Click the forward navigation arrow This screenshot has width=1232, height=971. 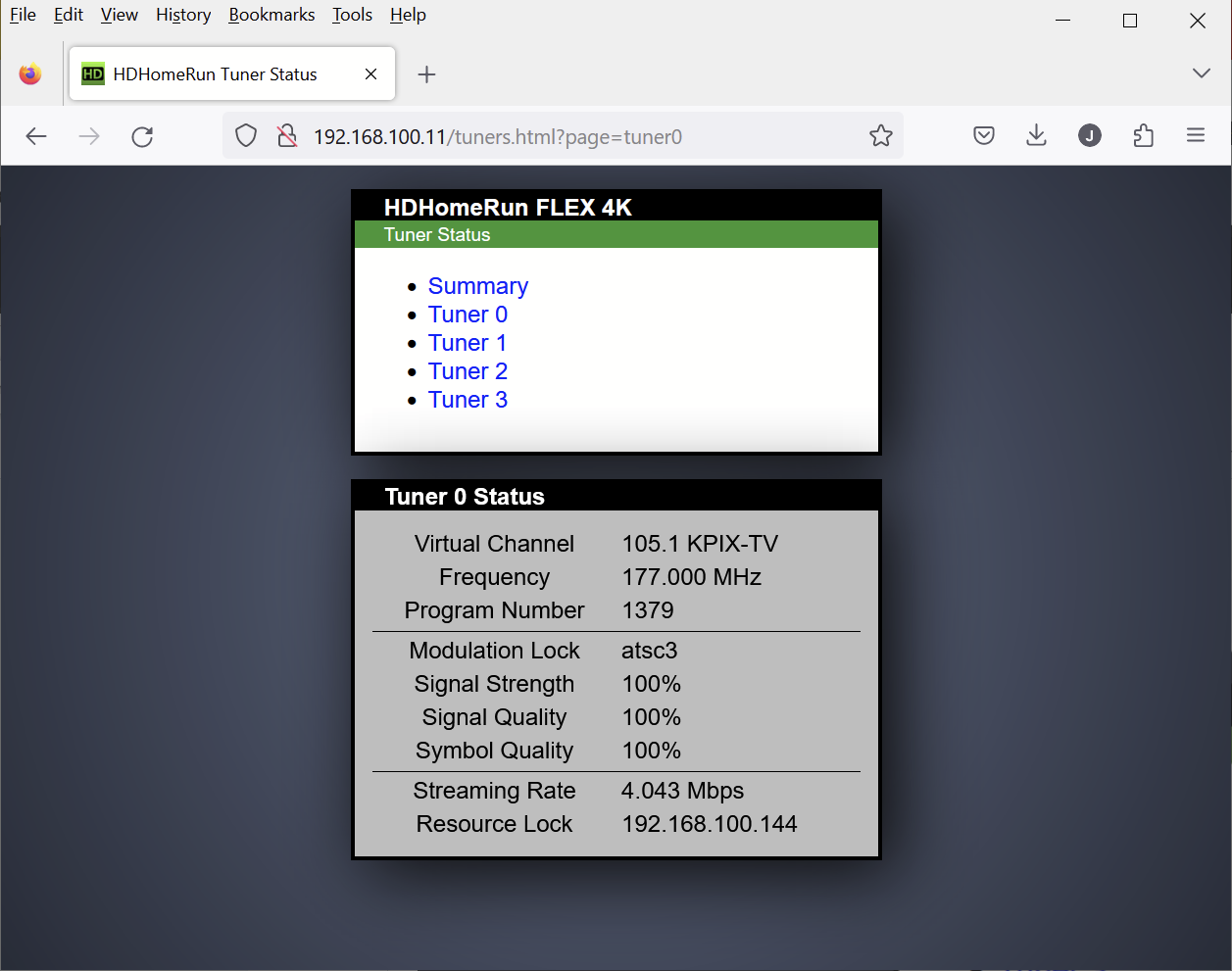[x=89, y=136]
